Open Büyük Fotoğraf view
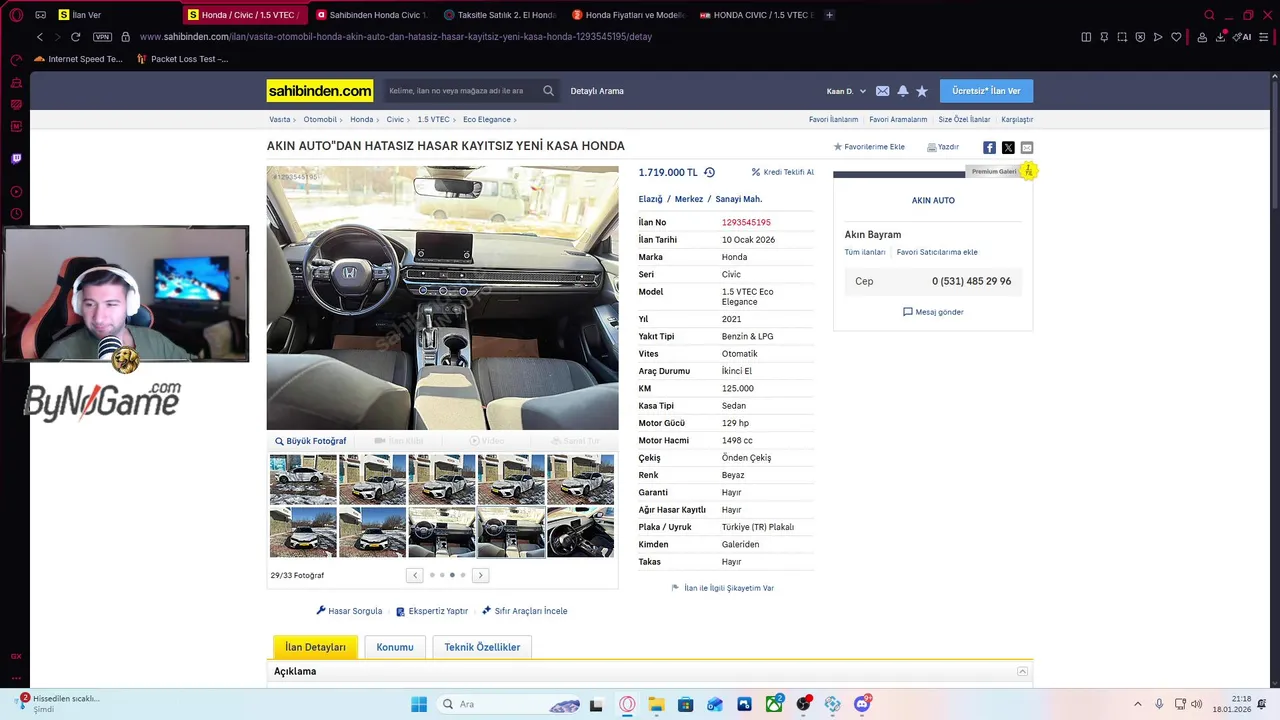Viewport: 1280px width, 720px height. pyautogui.click(x=311, y=441)
